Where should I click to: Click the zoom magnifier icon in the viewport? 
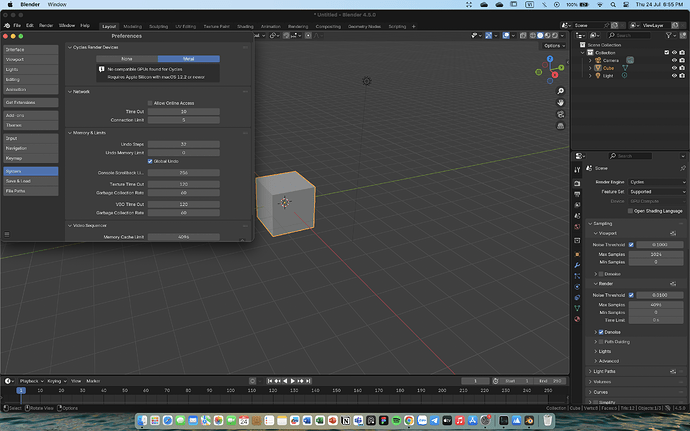pos(560,91)
